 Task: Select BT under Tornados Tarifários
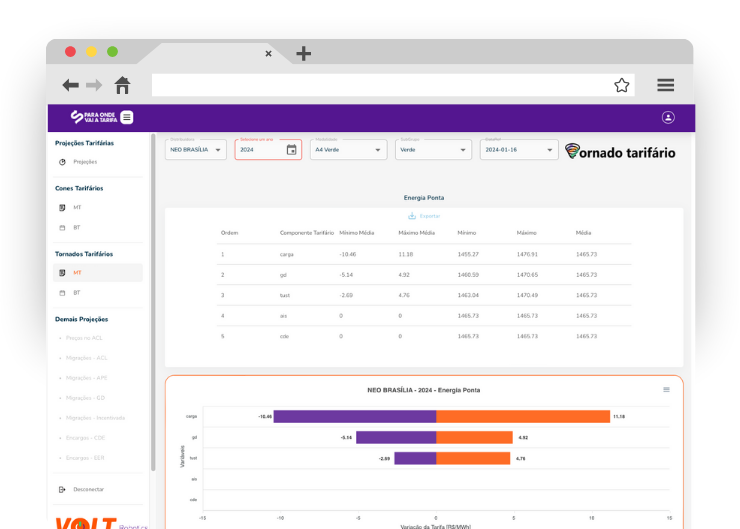point(77,293)
